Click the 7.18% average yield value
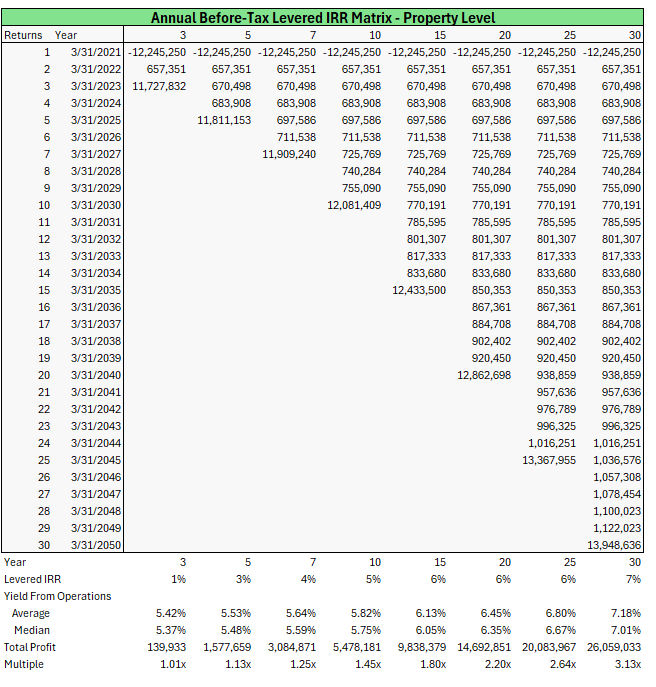656x687 pixels. coord(626,613)
